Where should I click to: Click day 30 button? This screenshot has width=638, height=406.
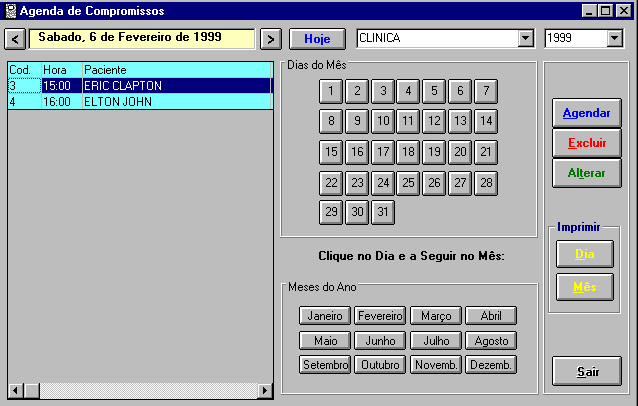pyautogui.click(x=357, y=212)
